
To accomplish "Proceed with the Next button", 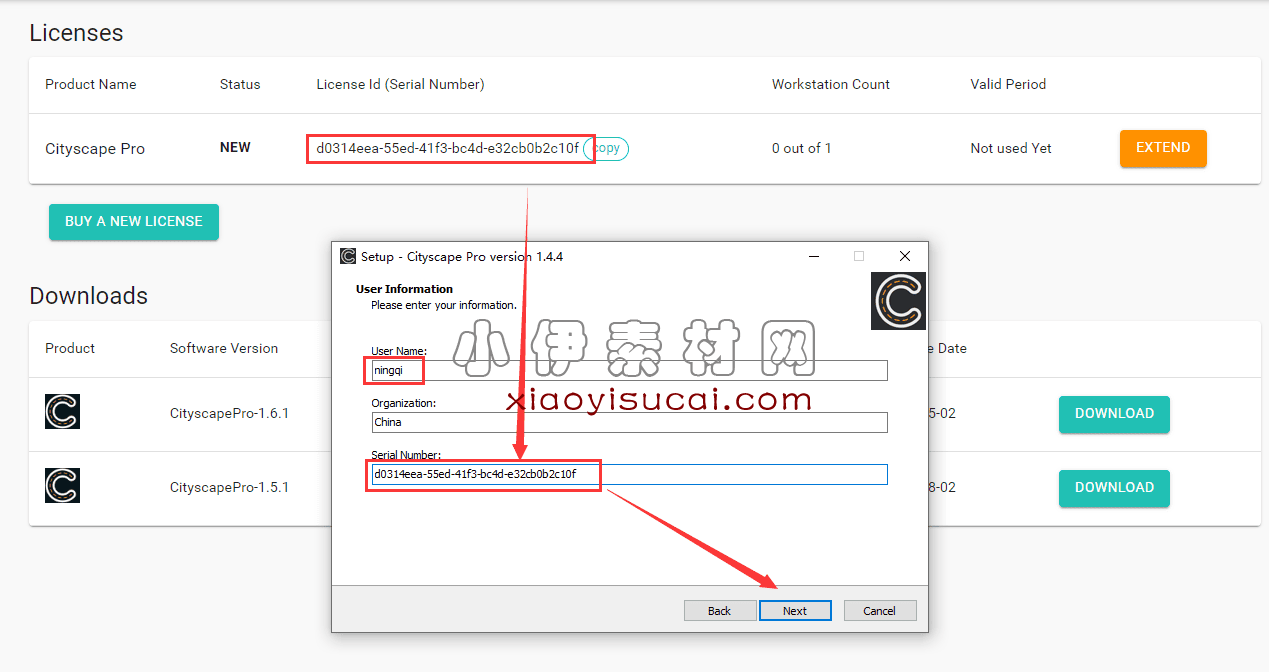I will [794, 610].
